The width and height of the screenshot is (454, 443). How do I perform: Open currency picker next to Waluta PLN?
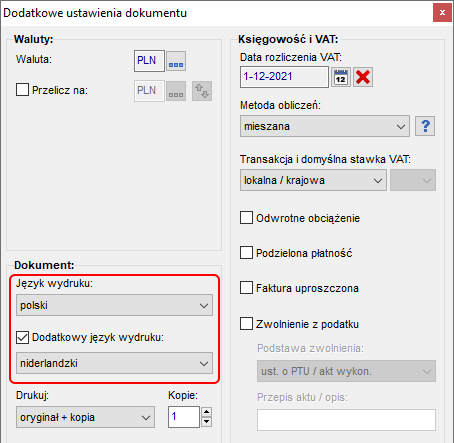coord(176,61)
